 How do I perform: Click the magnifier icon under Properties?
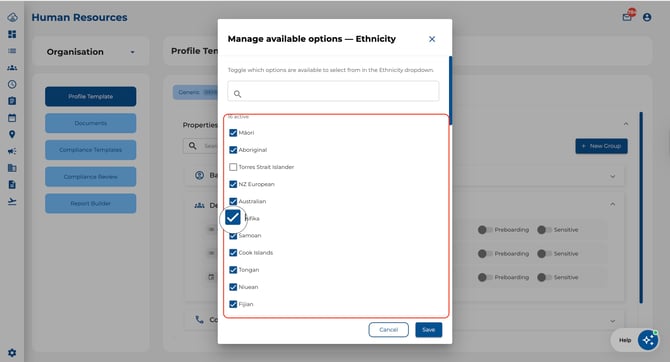[193, 146]
